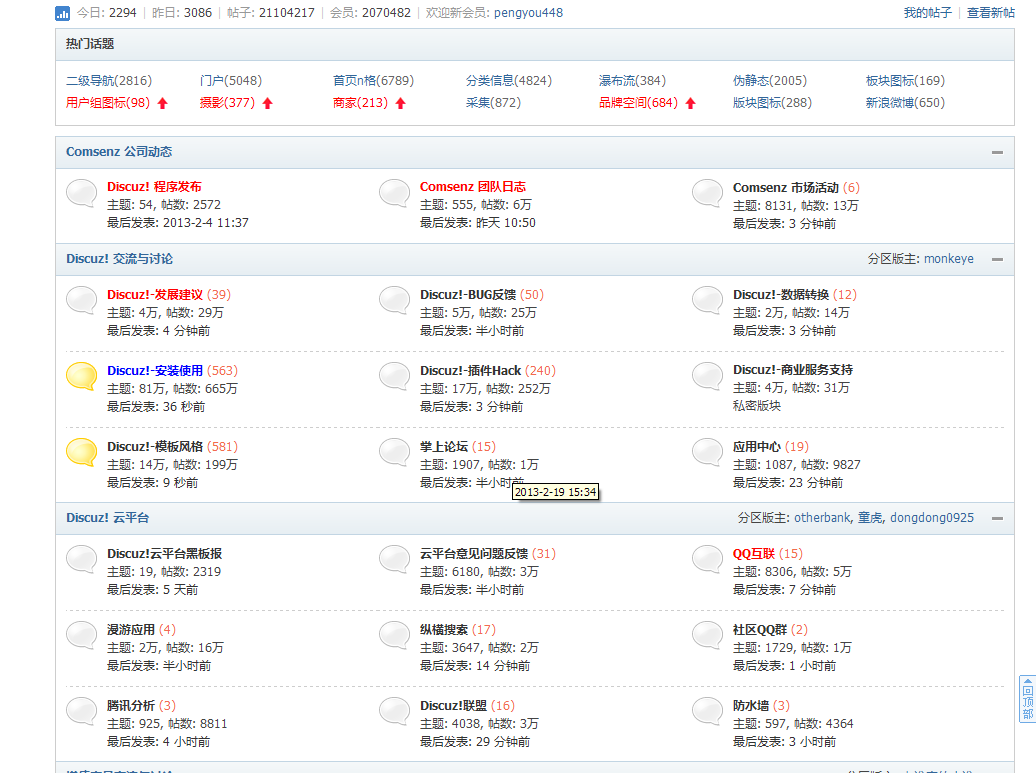Open moderator otherbank profile
This screenshot has width=1036, height=773.
coord(823,518)
